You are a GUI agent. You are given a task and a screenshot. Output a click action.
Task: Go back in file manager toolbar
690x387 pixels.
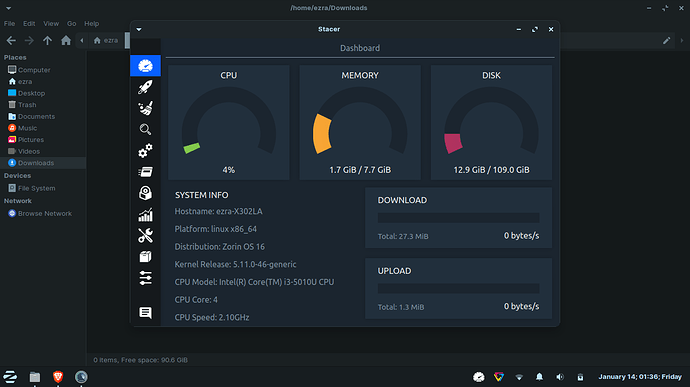point(11,41)
